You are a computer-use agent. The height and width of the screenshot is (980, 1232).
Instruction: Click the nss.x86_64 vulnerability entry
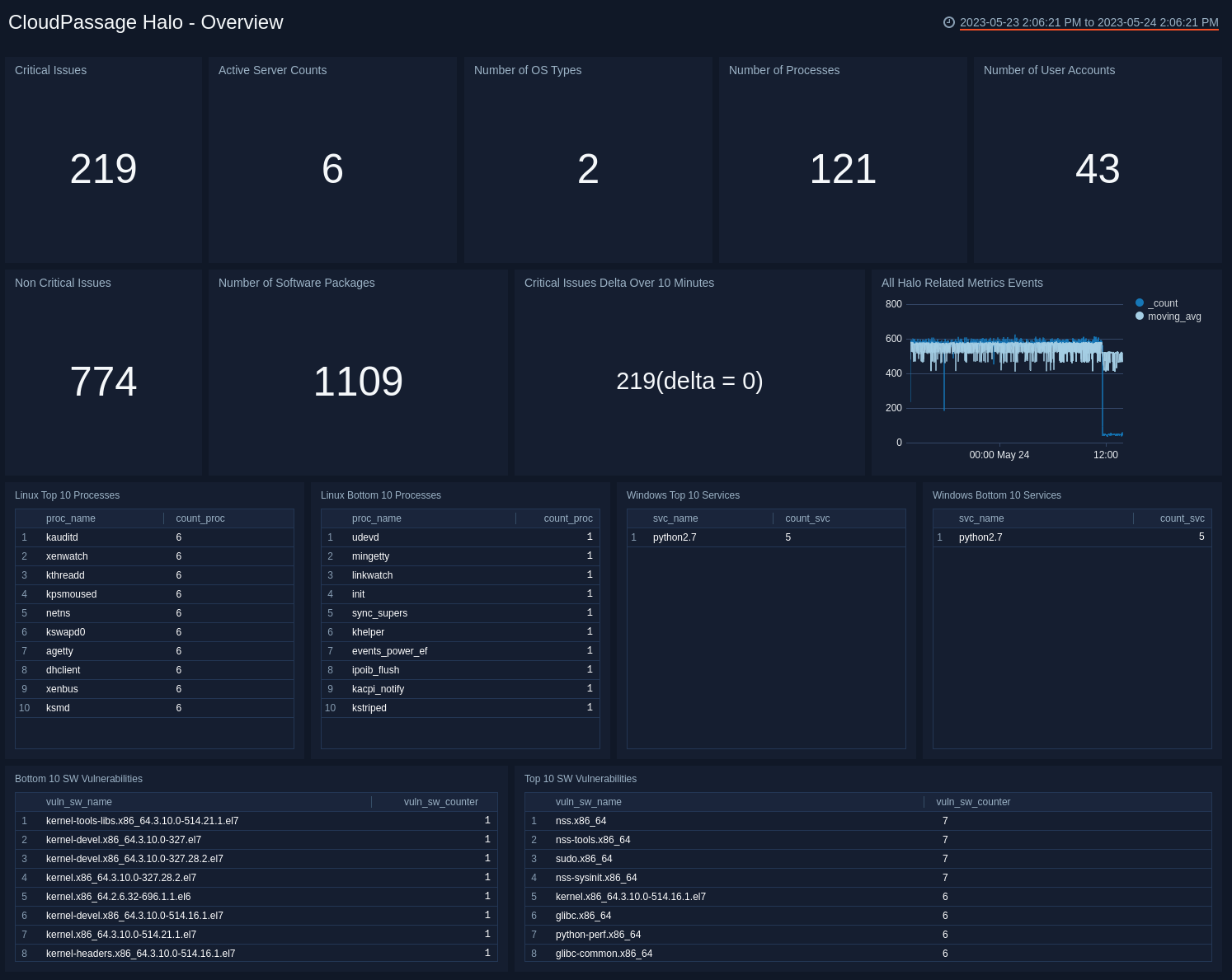[581, 821]
